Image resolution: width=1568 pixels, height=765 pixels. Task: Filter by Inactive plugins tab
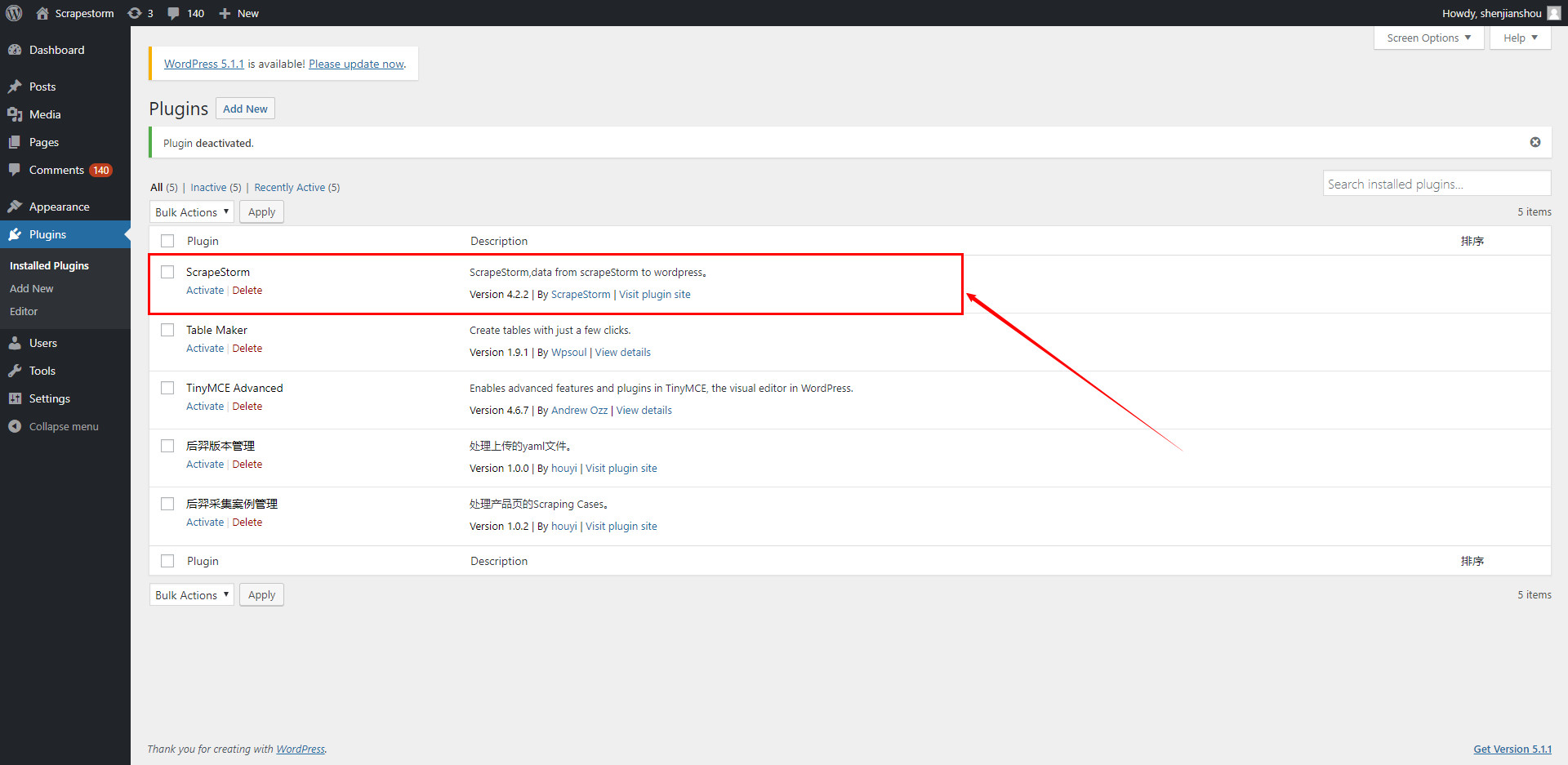click(x=216, y=187)
